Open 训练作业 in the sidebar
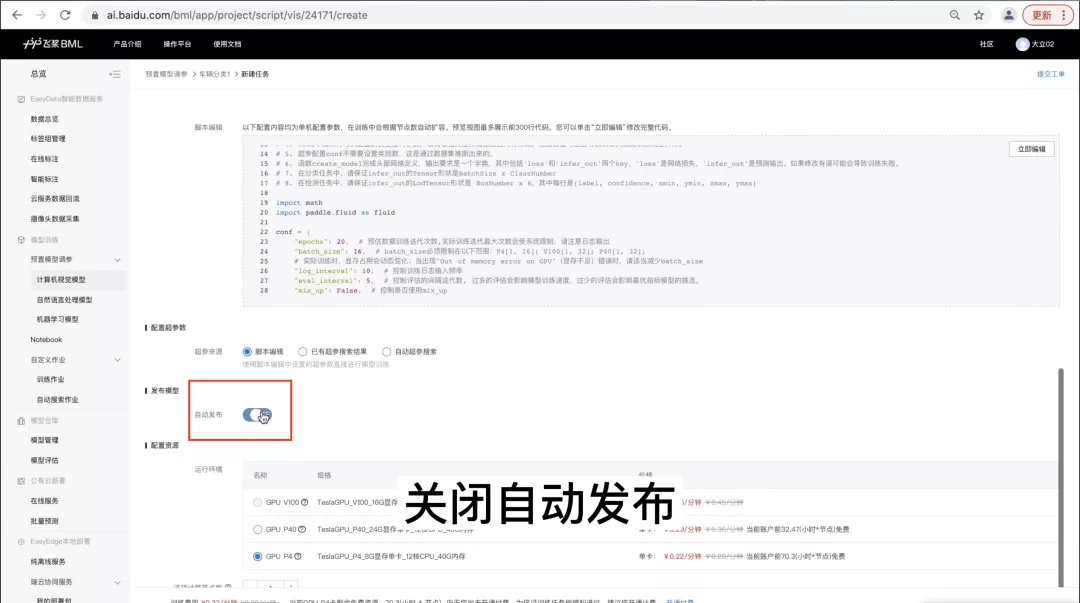Screen dimensions: 1080x603 point(50,380)
